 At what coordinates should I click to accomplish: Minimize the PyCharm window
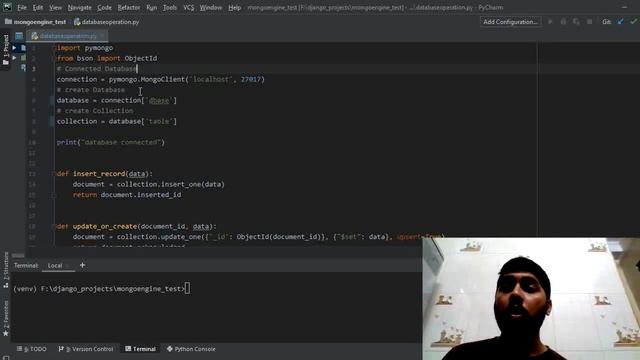point(624,7)
